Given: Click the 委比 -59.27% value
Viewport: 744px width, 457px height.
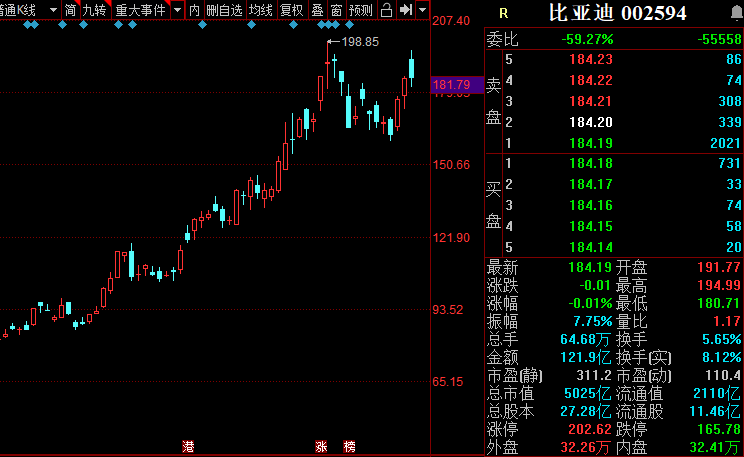Looking at the screenshot, I should point(587,39).
